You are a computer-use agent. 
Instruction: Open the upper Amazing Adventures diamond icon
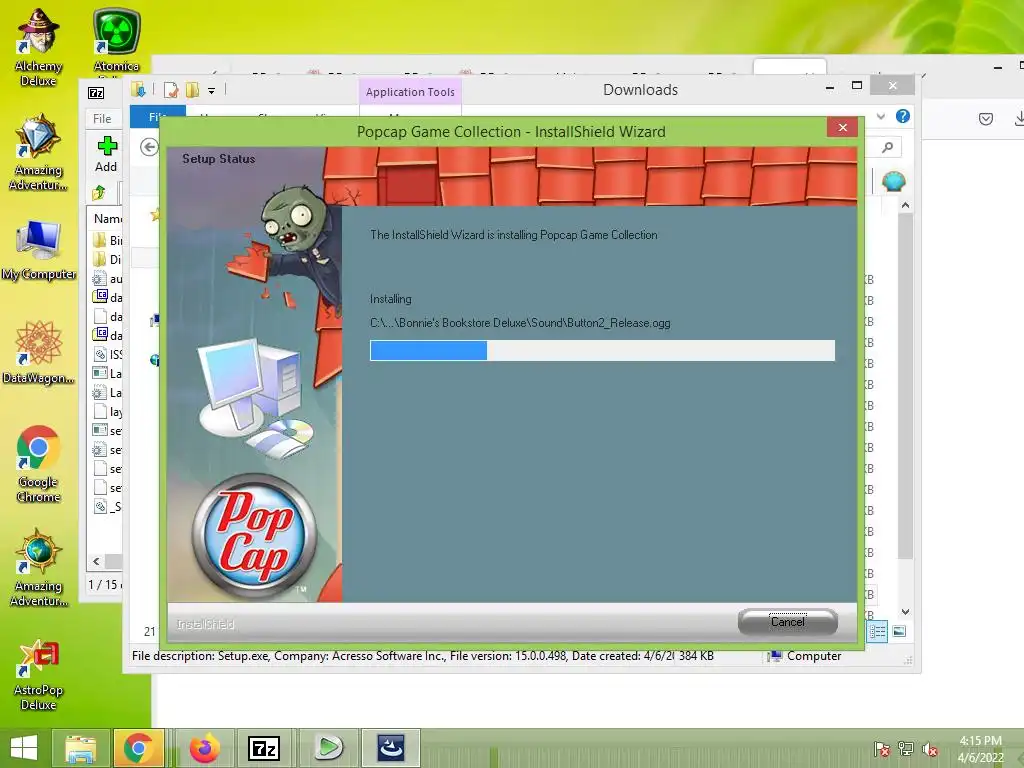pos(38,152)
